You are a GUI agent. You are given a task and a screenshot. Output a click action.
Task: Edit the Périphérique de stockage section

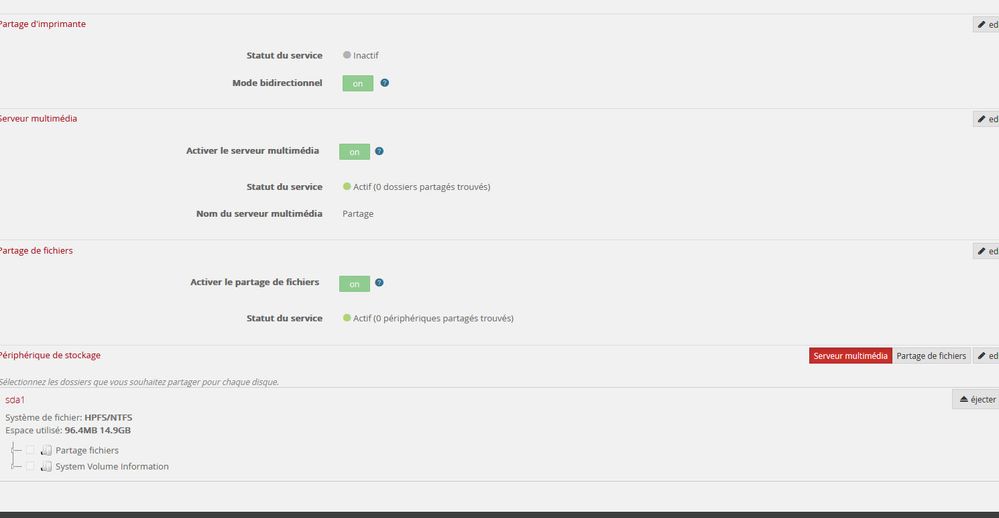pos(986,356)
